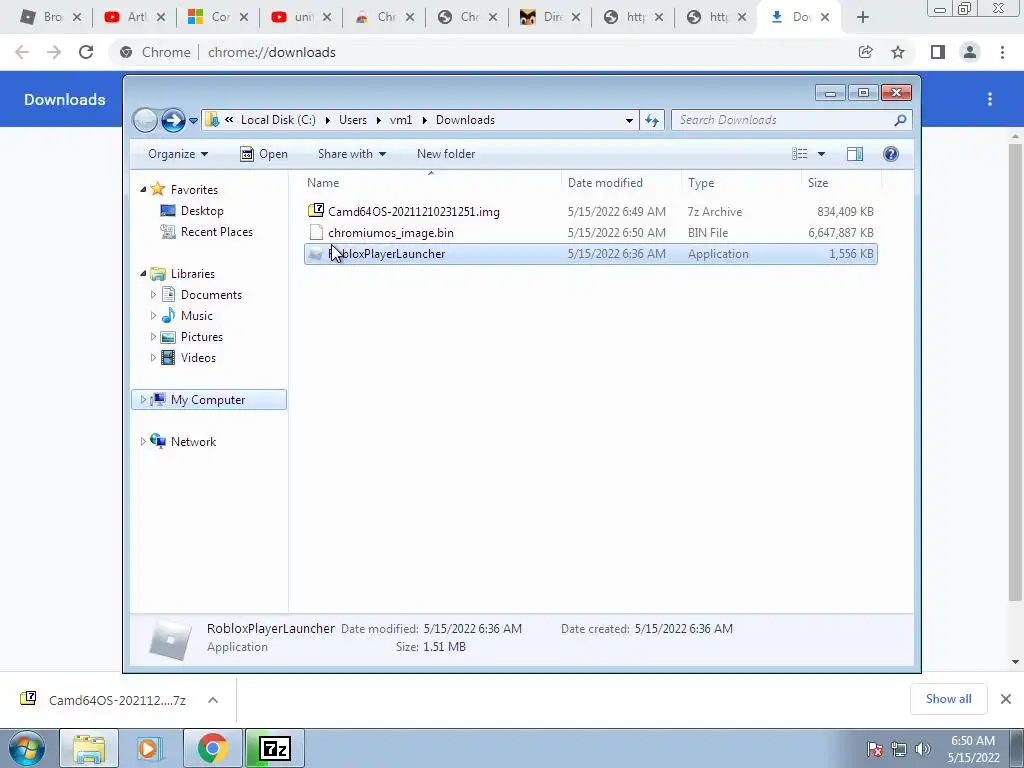
Task: Close the Chrome downloads shelf
Action: (1006, 699)
